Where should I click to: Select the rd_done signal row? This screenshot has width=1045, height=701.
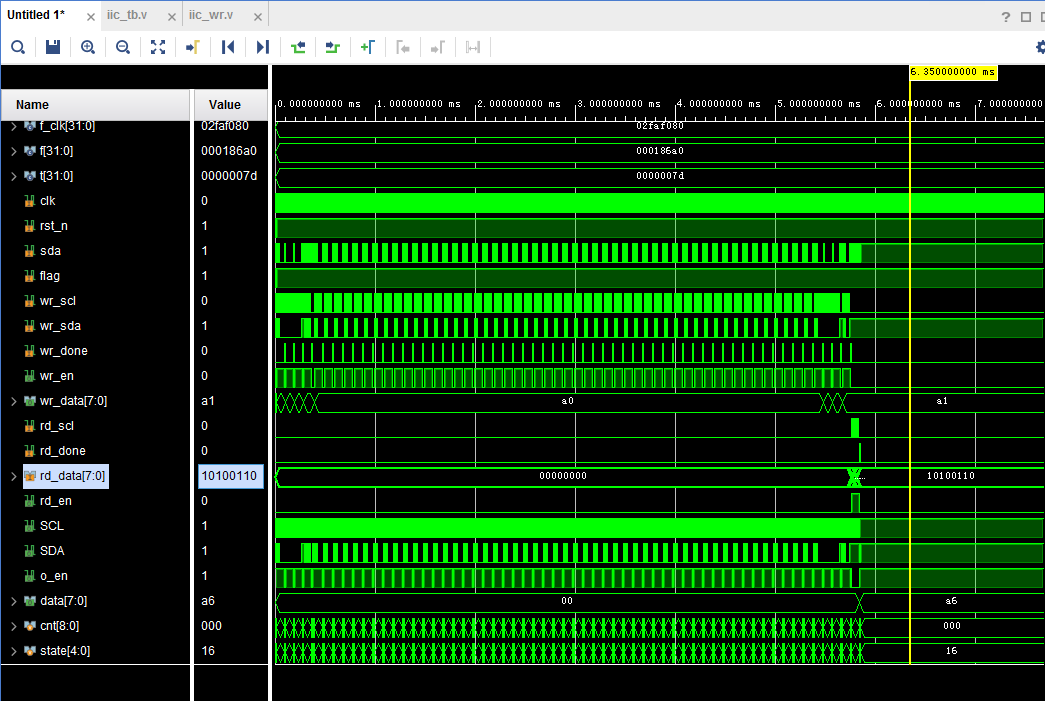click(60, 450)
